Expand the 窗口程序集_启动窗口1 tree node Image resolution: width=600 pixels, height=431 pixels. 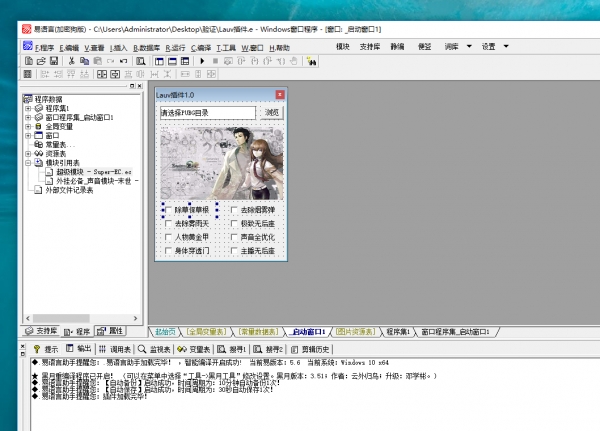[x=28, y=118]
